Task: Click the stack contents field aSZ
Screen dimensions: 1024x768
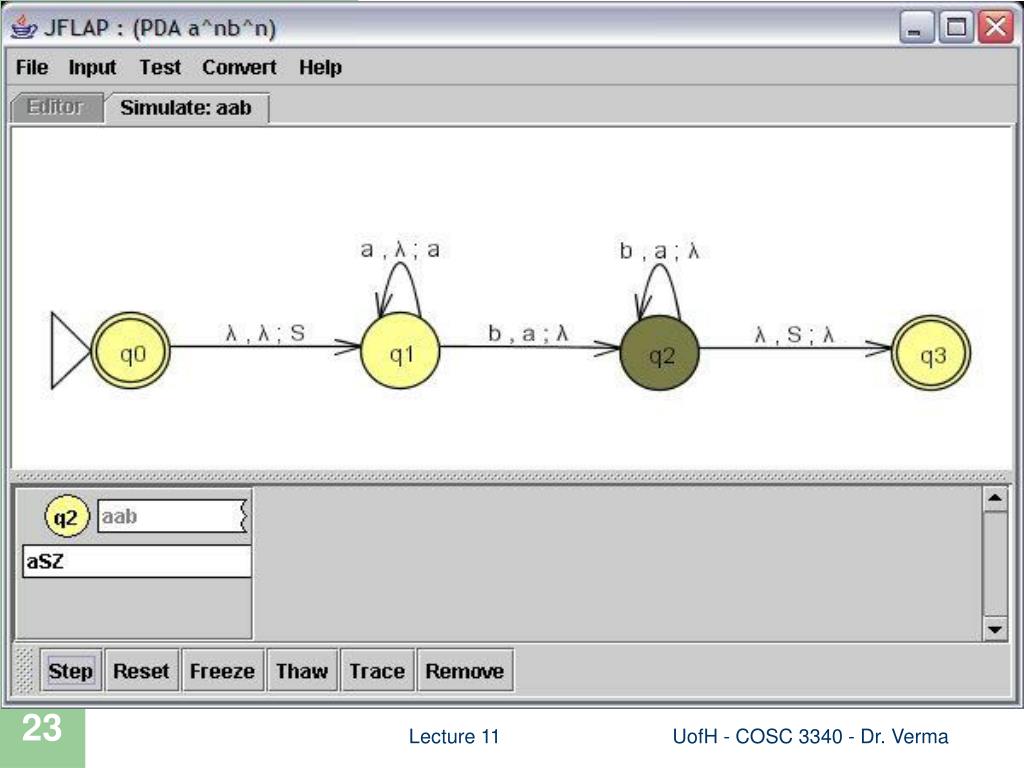Action: click(x=136, y=561)
